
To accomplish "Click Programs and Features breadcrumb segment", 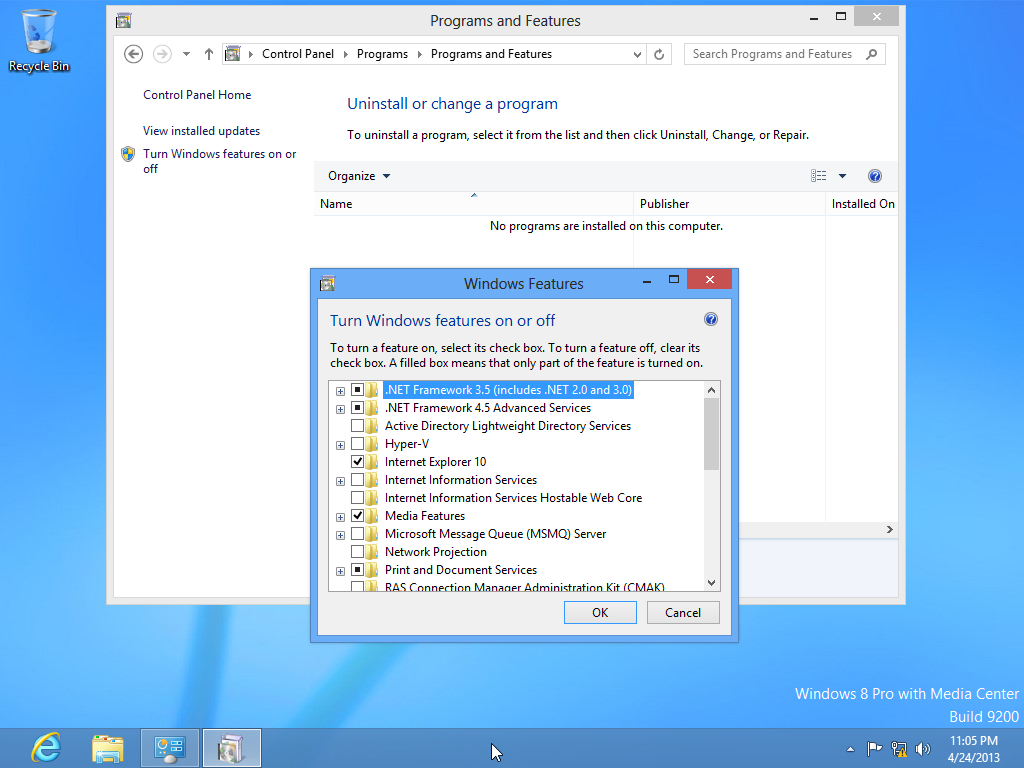I will 491,54.
